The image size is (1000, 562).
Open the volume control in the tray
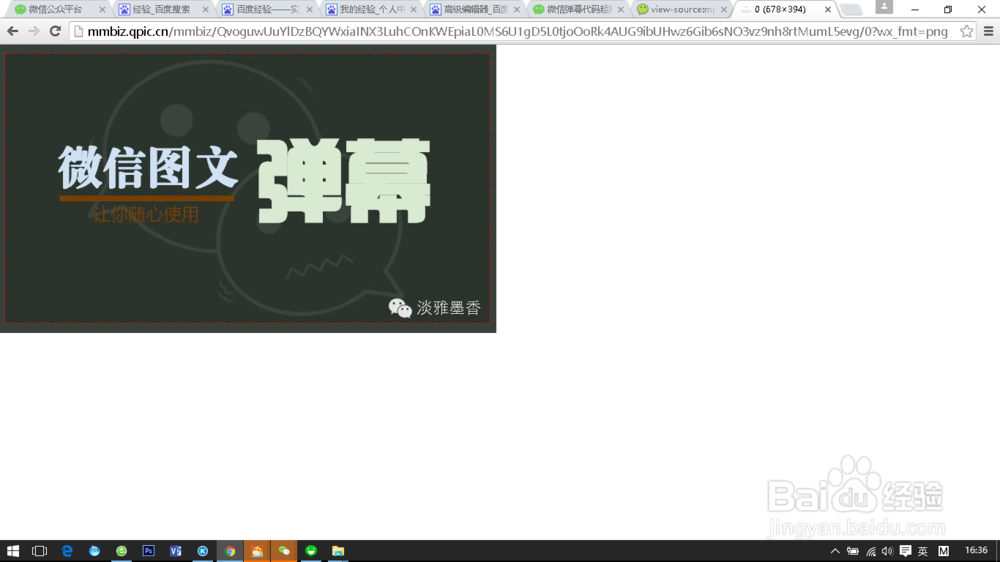point(887,551)
